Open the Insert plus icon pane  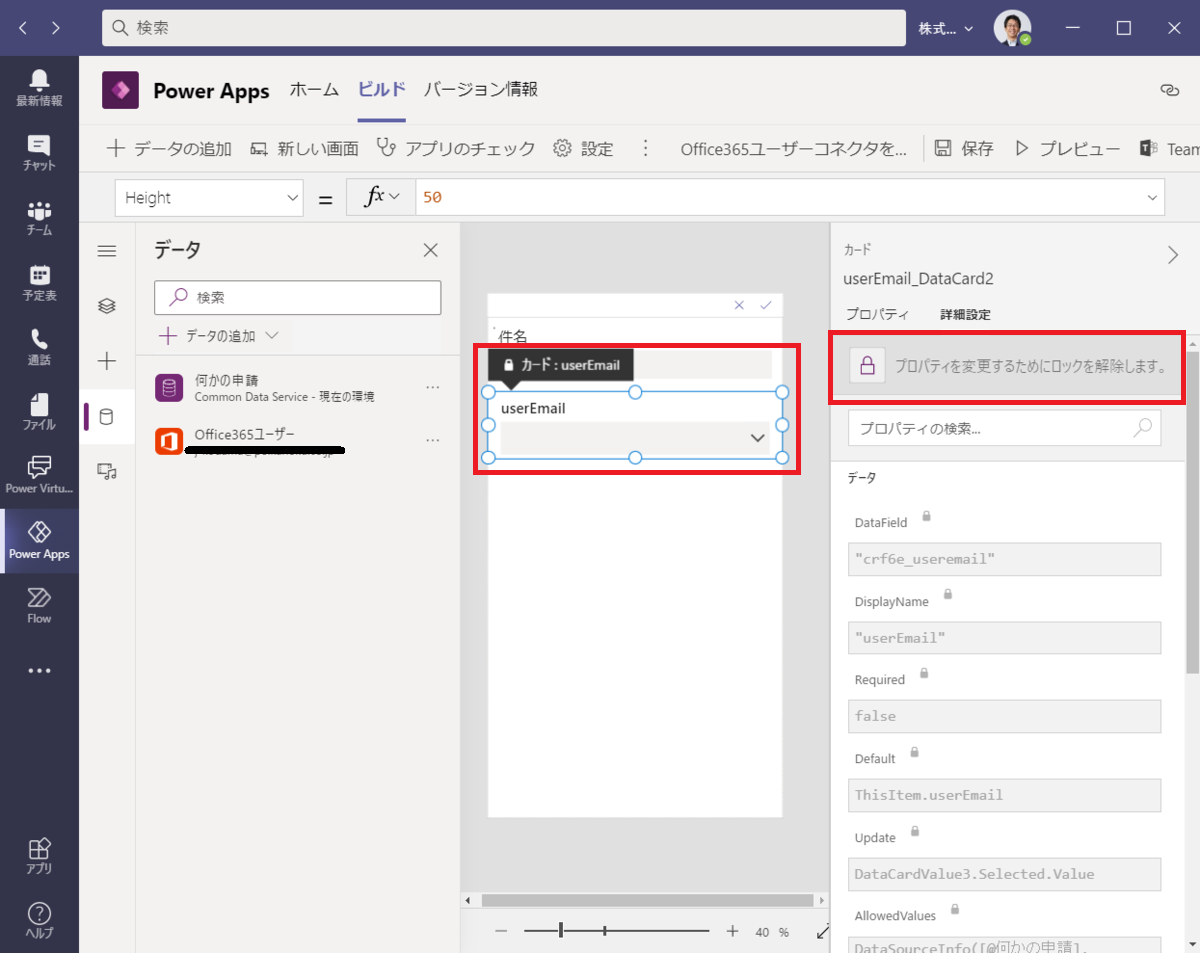click(x=107, y=361)
